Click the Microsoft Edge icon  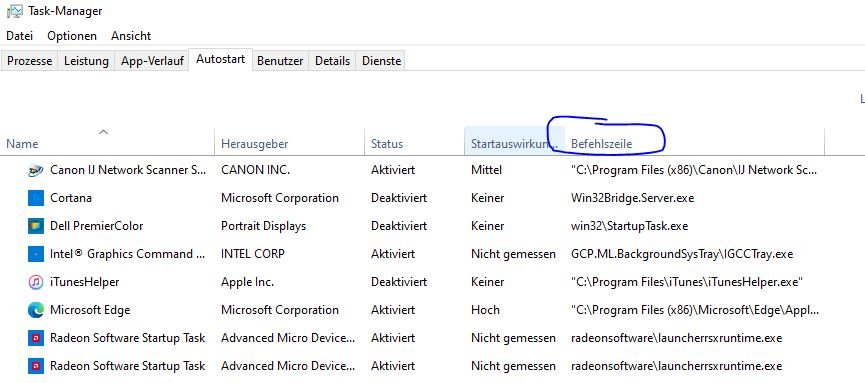[x=35, y=310]
